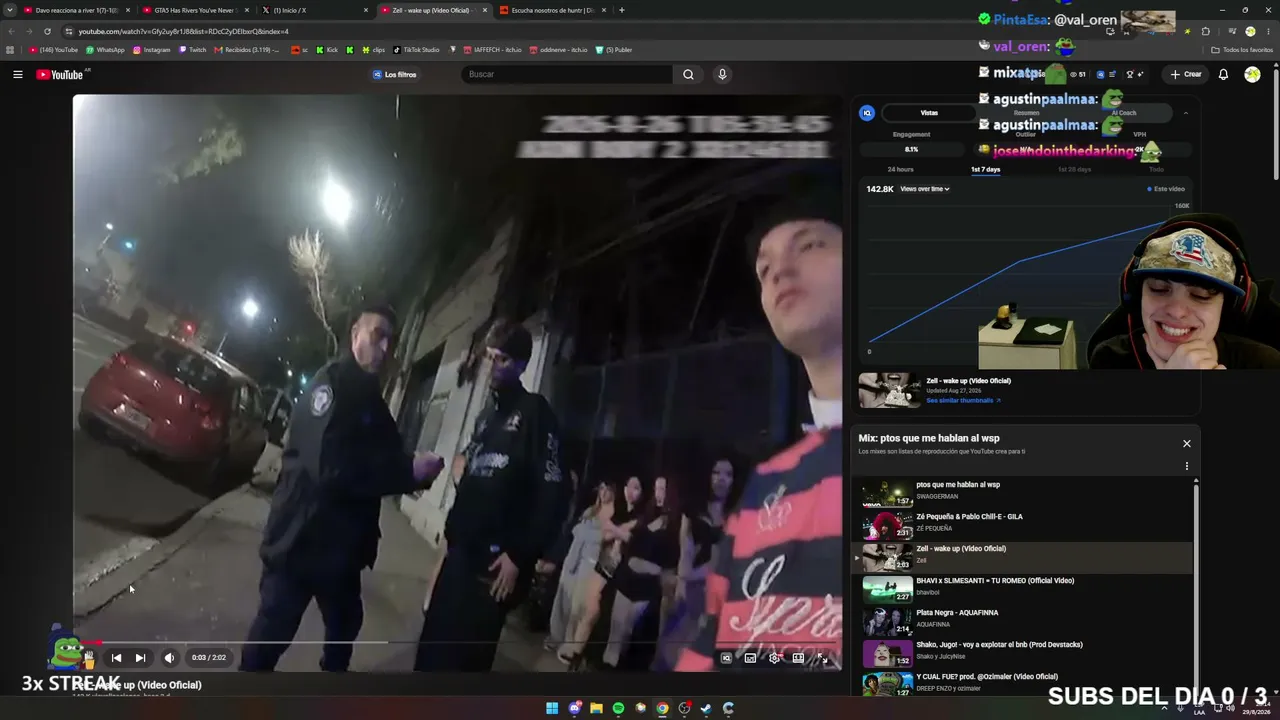This screenshot has width=1280, height=720.
Task: Skip to next video in player
Action: [140, 657]
